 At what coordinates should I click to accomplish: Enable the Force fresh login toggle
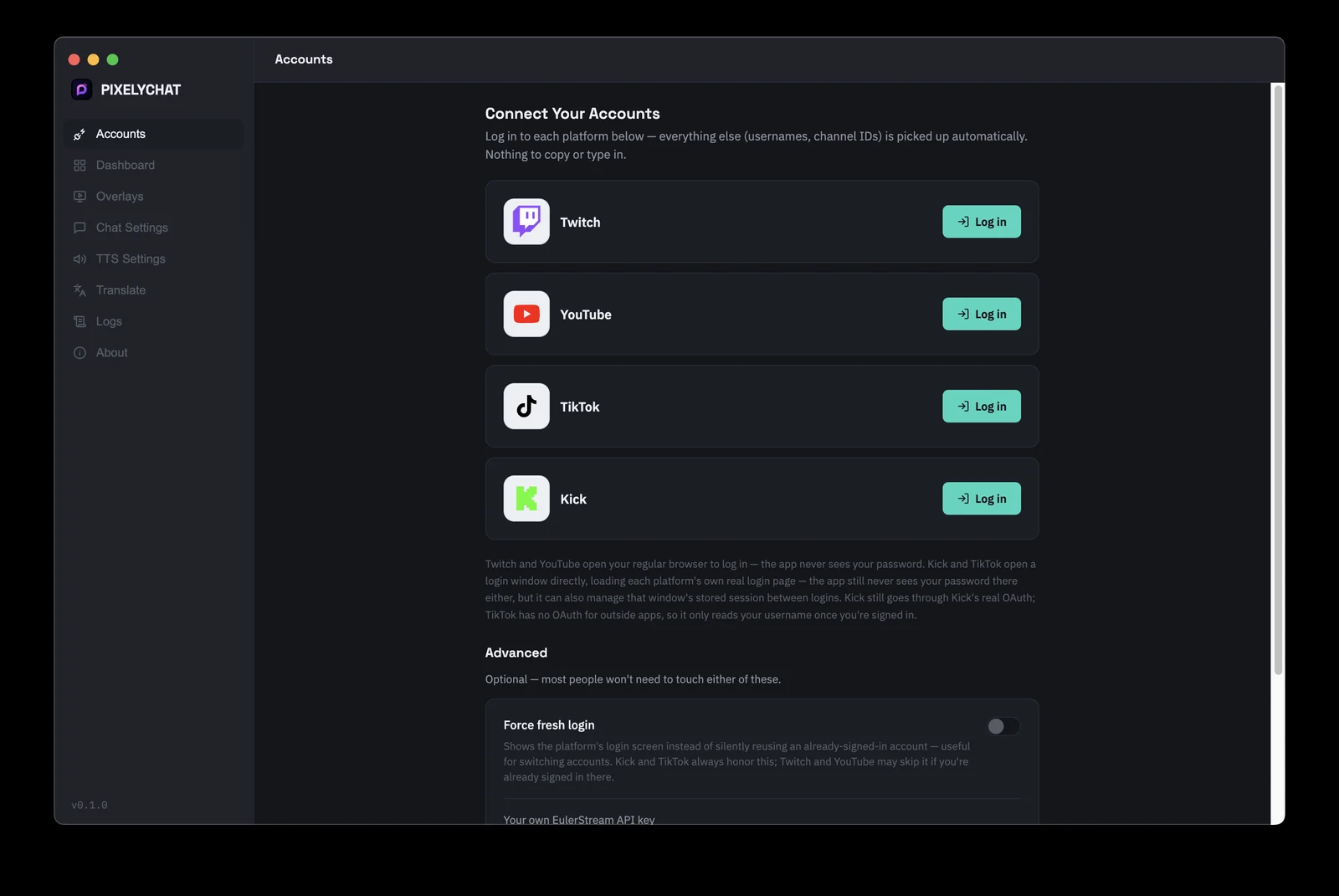click(x=1003, y=726)
